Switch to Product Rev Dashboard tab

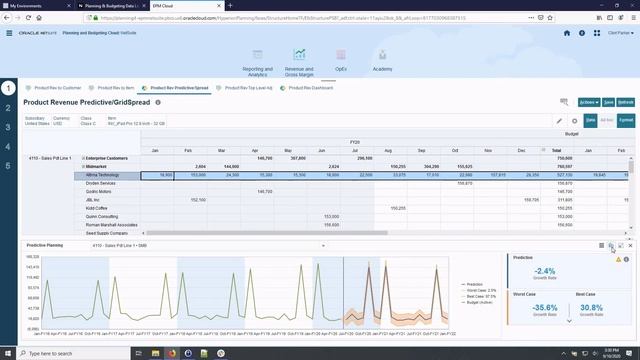(307, 88)
